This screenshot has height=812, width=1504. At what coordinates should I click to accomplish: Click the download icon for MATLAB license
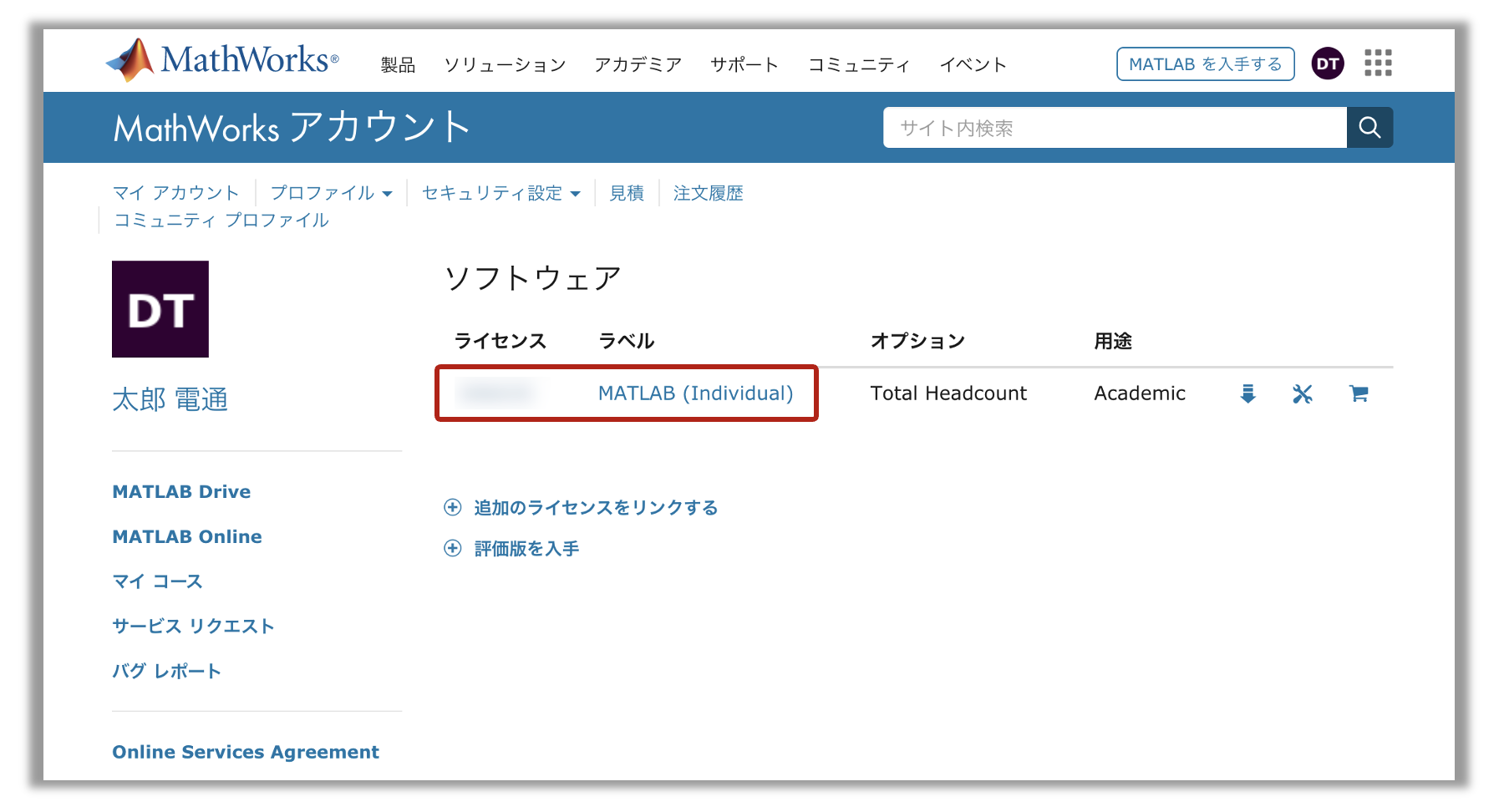(x=1247, y=393)
